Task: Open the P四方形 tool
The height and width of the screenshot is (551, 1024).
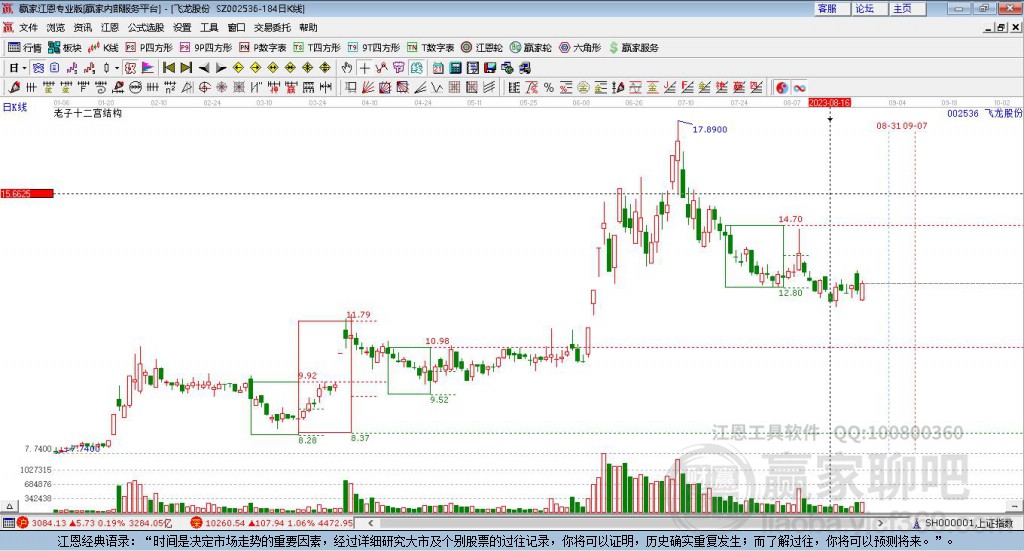Action: 149,48
